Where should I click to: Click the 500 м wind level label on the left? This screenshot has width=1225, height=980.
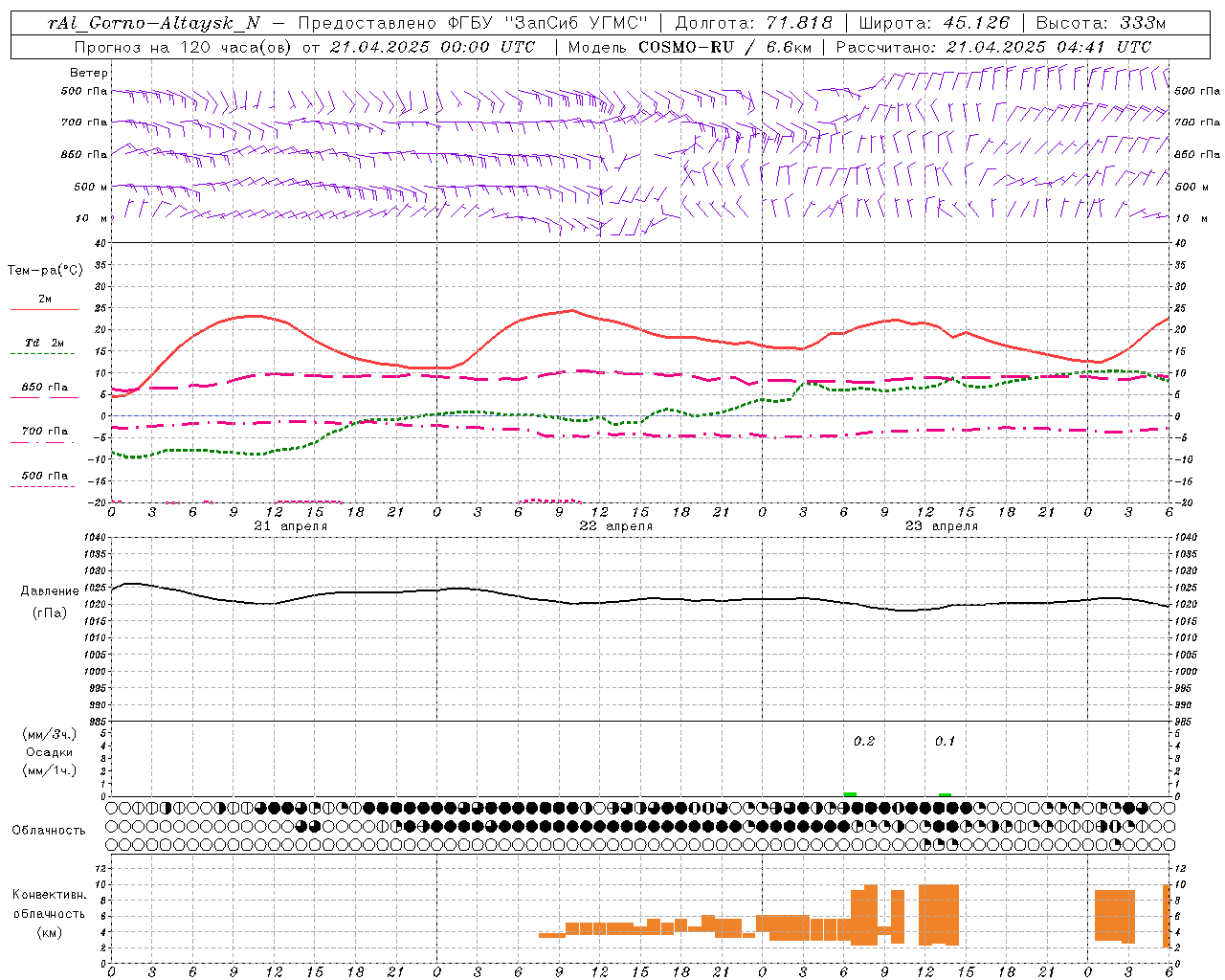point(91,187)
